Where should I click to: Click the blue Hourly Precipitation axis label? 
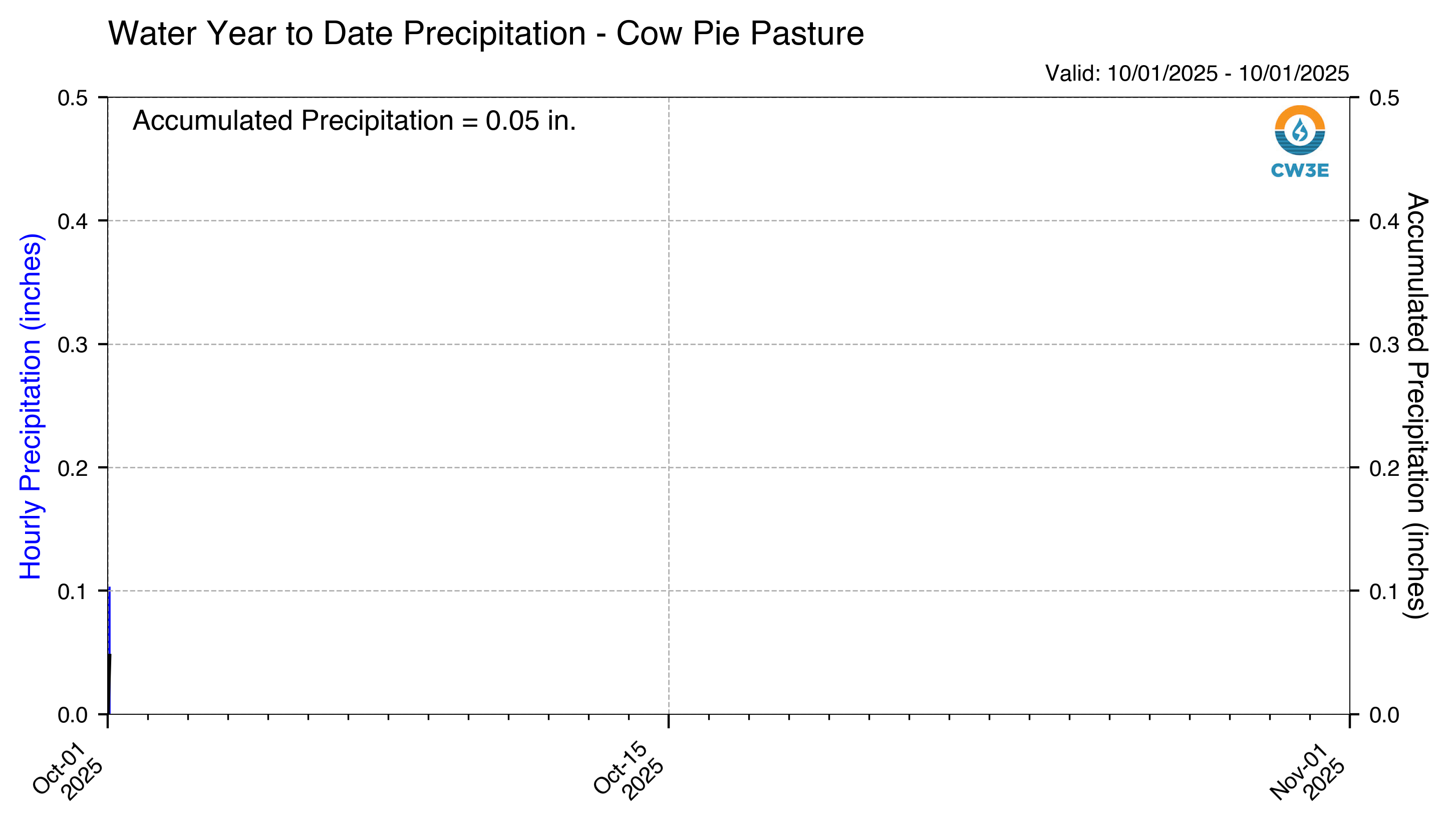tap(31, 406)
